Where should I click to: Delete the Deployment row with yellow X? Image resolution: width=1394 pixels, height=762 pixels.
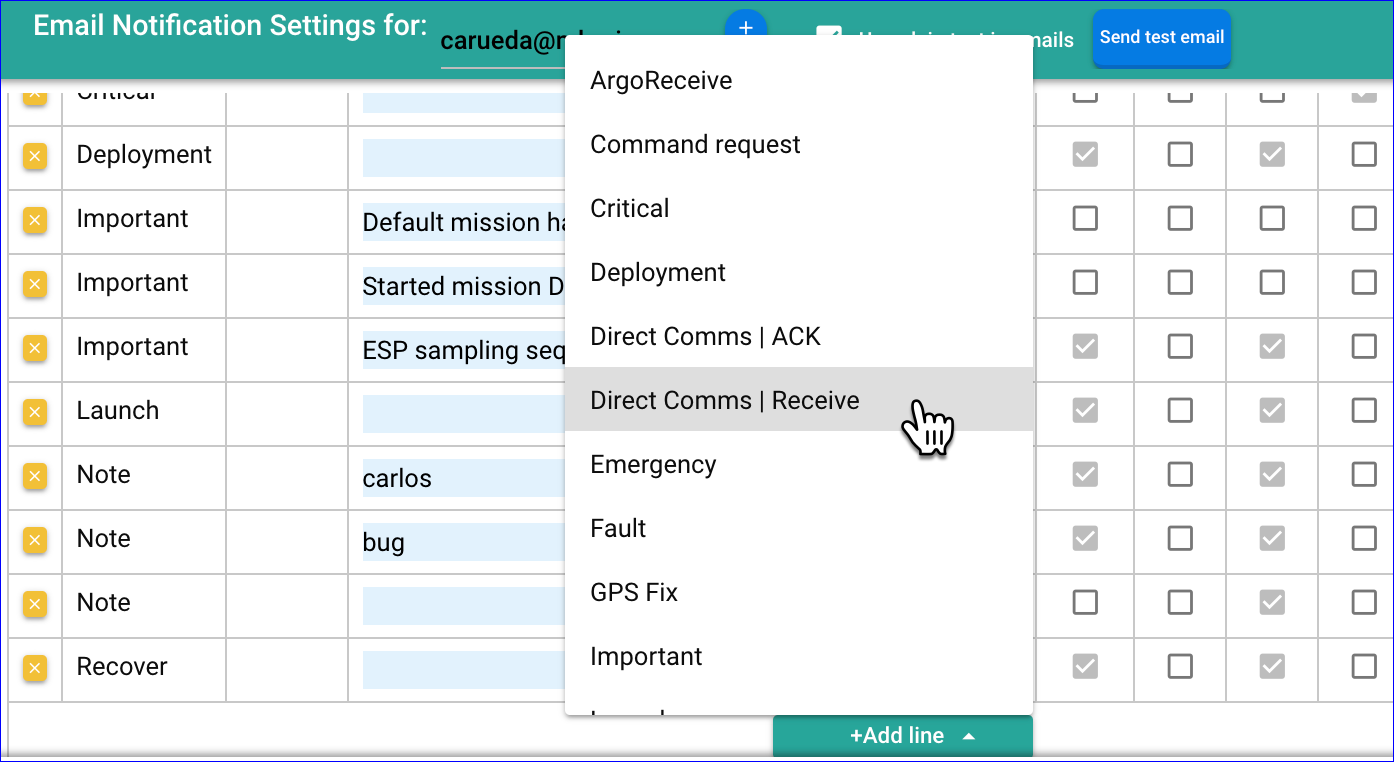coord(35,156)
